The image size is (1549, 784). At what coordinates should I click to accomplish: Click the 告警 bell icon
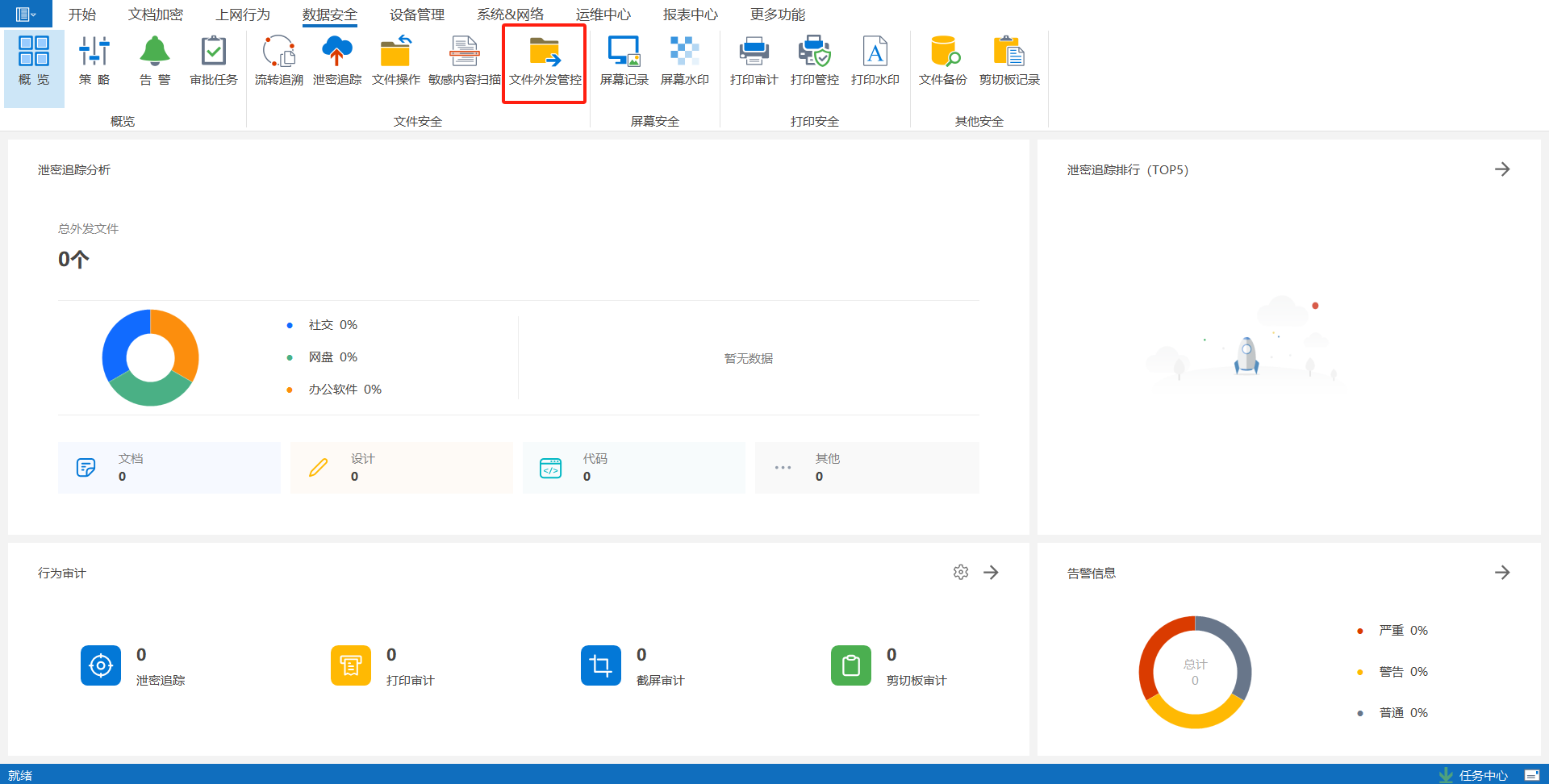point(154,52)
